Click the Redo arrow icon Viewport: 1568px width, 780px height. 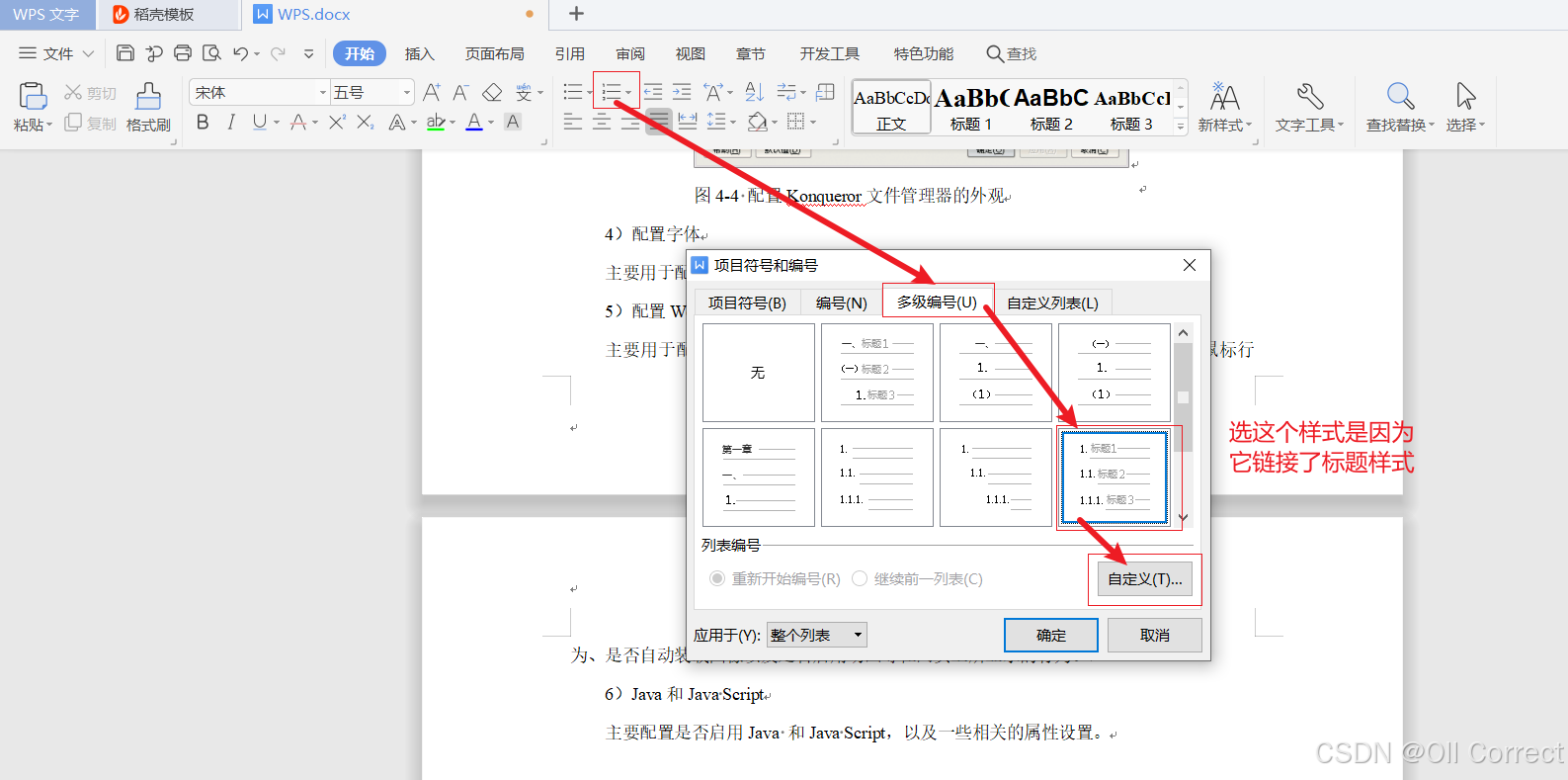click(x=278, y=53)
